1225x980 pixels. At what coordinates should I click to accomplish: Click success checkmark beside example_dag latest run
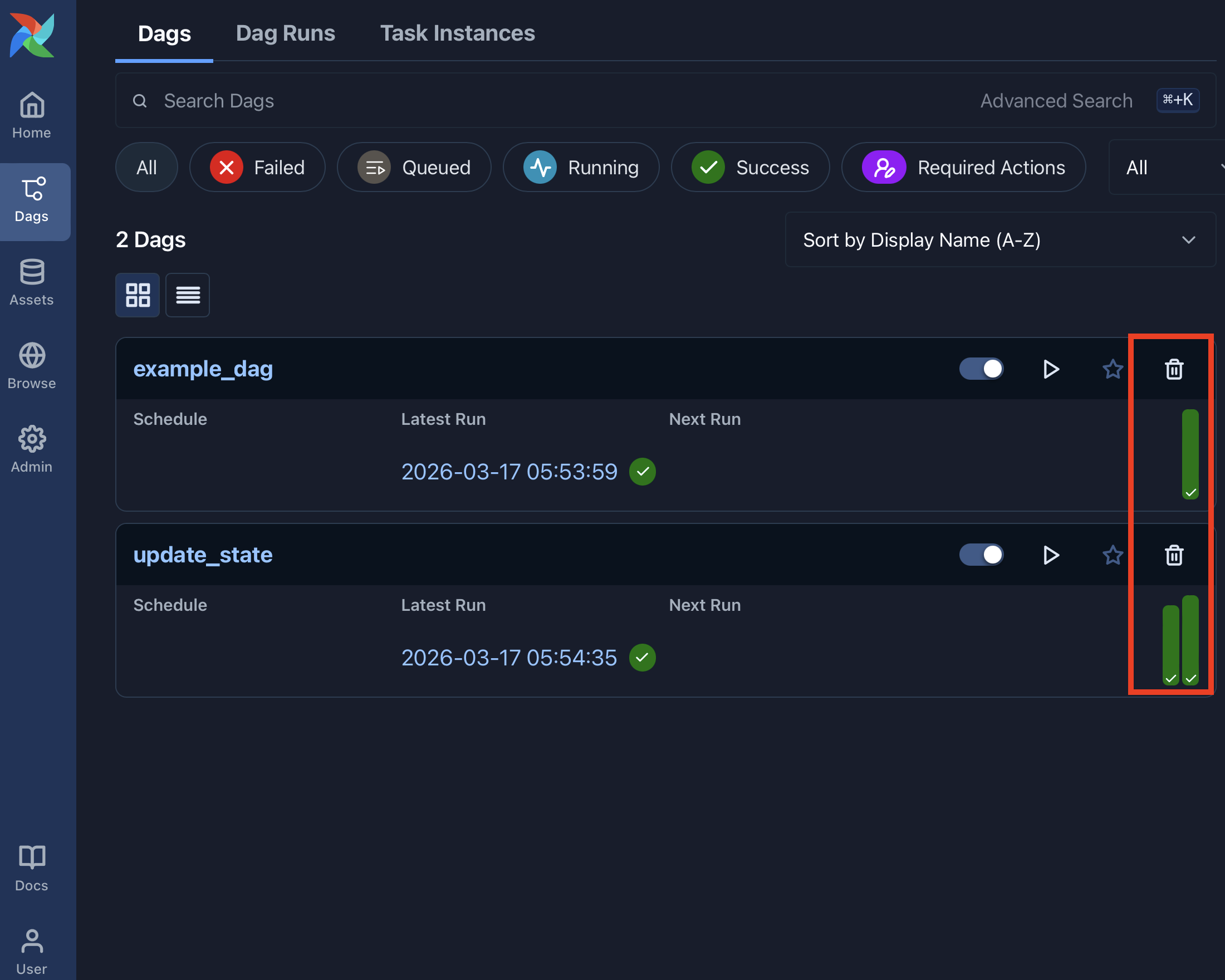click(x=643, y=472)
